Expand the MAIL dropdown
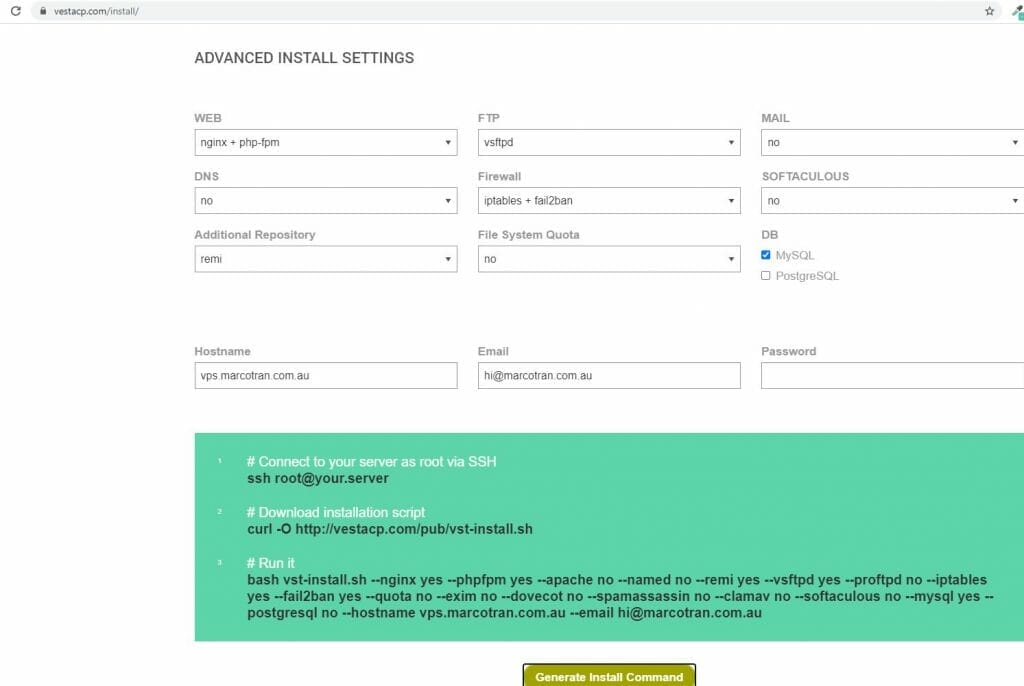 pos(890,142)
